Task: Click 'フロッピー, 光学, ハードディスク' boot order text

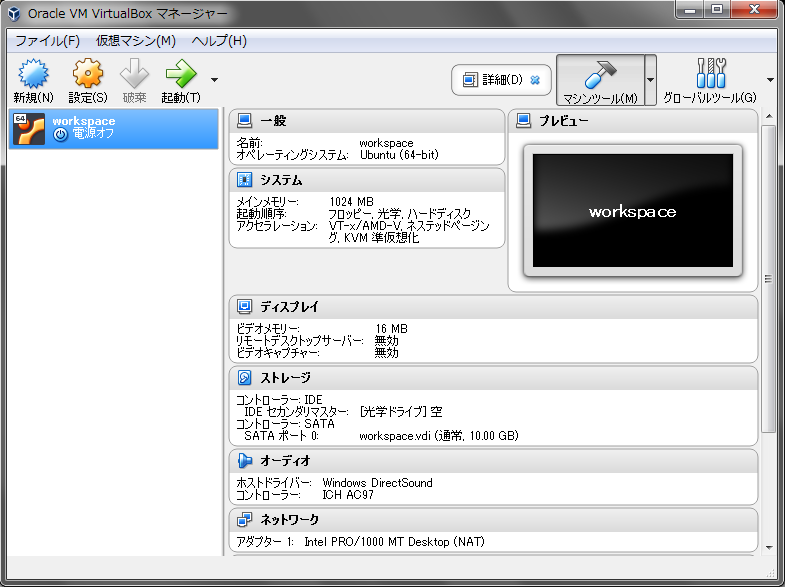Action: (x=400, y=214)
